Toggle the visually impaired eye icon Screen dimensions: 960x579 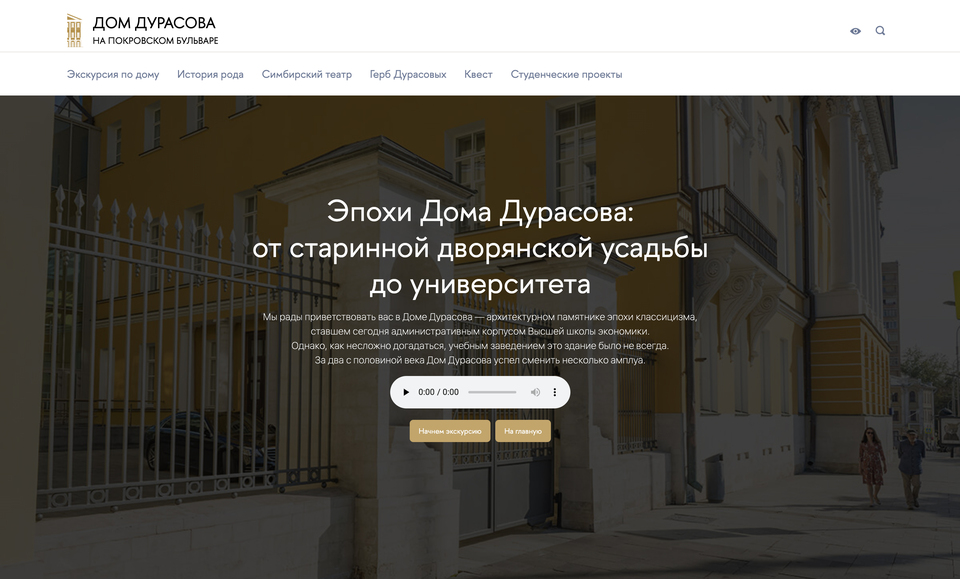(x=855, y=31)
